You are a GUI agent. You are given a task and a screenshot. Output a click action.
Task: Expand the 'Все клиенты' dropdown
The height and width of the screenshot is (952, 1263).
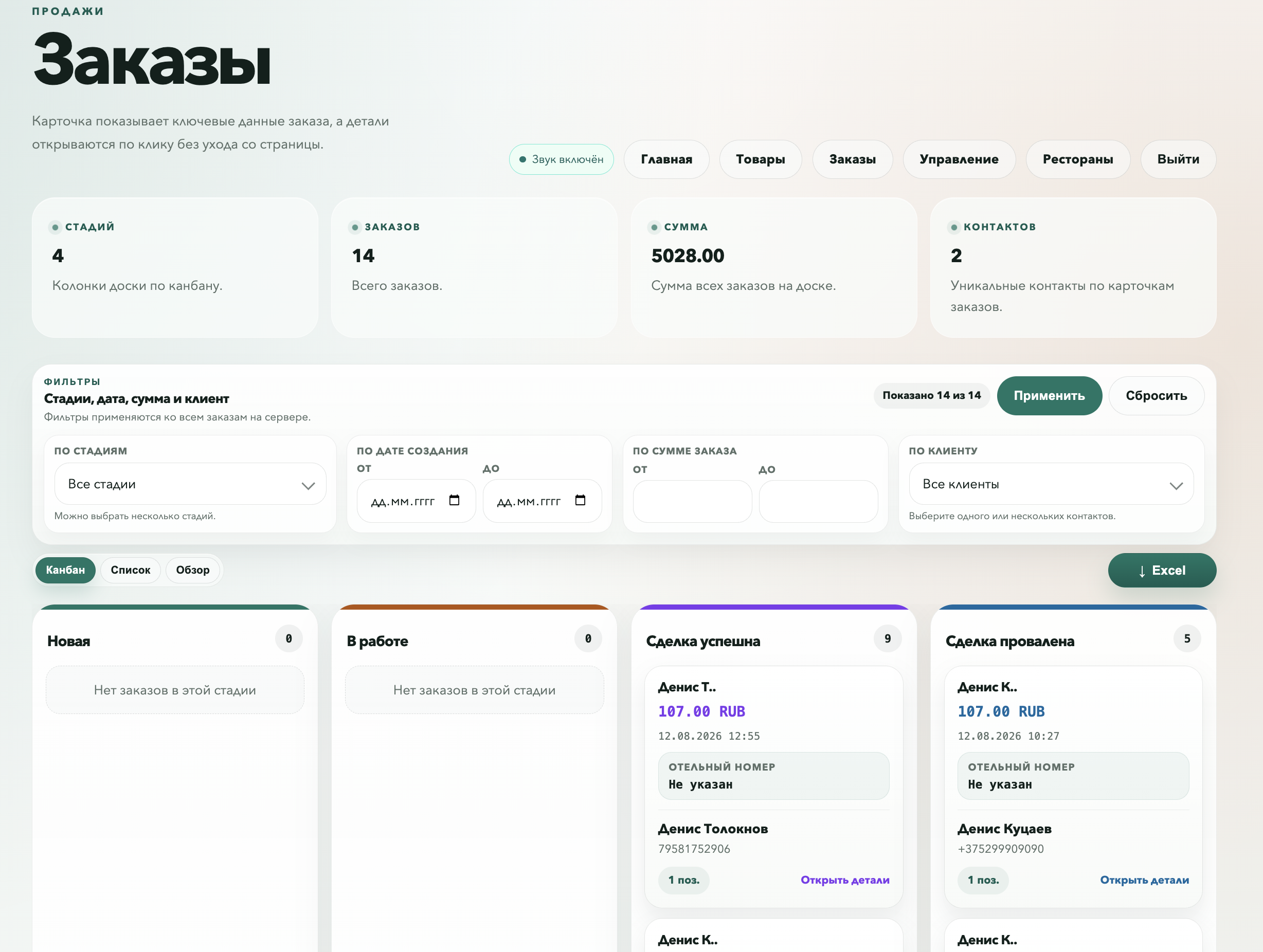click(1051, 484)
